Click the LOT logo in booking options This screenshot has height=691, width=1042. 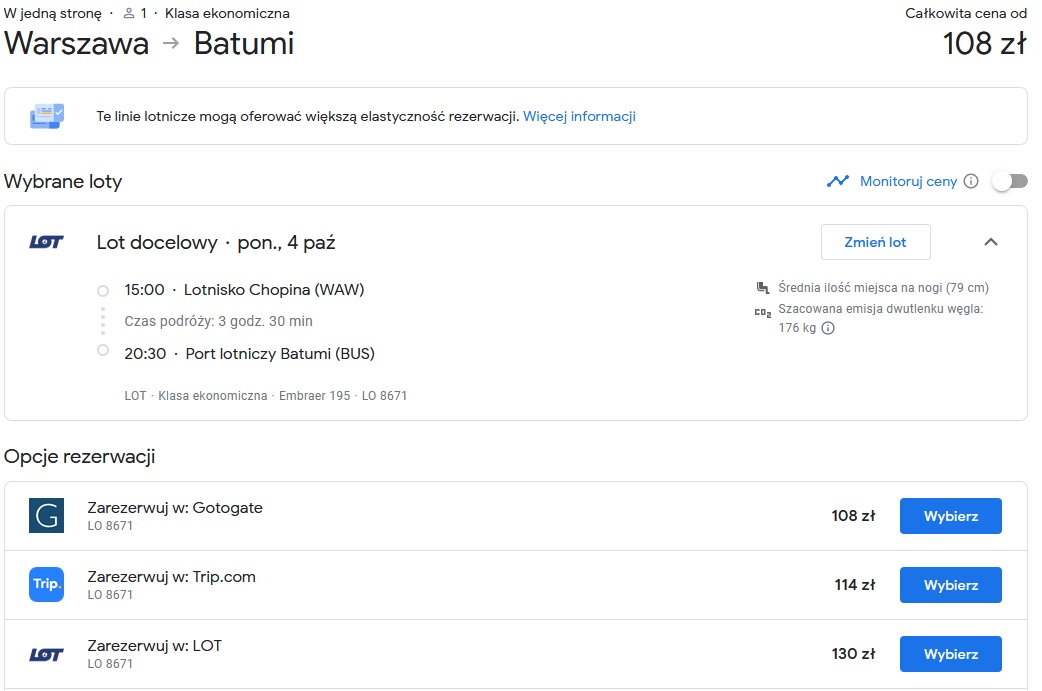pos(47,654)
